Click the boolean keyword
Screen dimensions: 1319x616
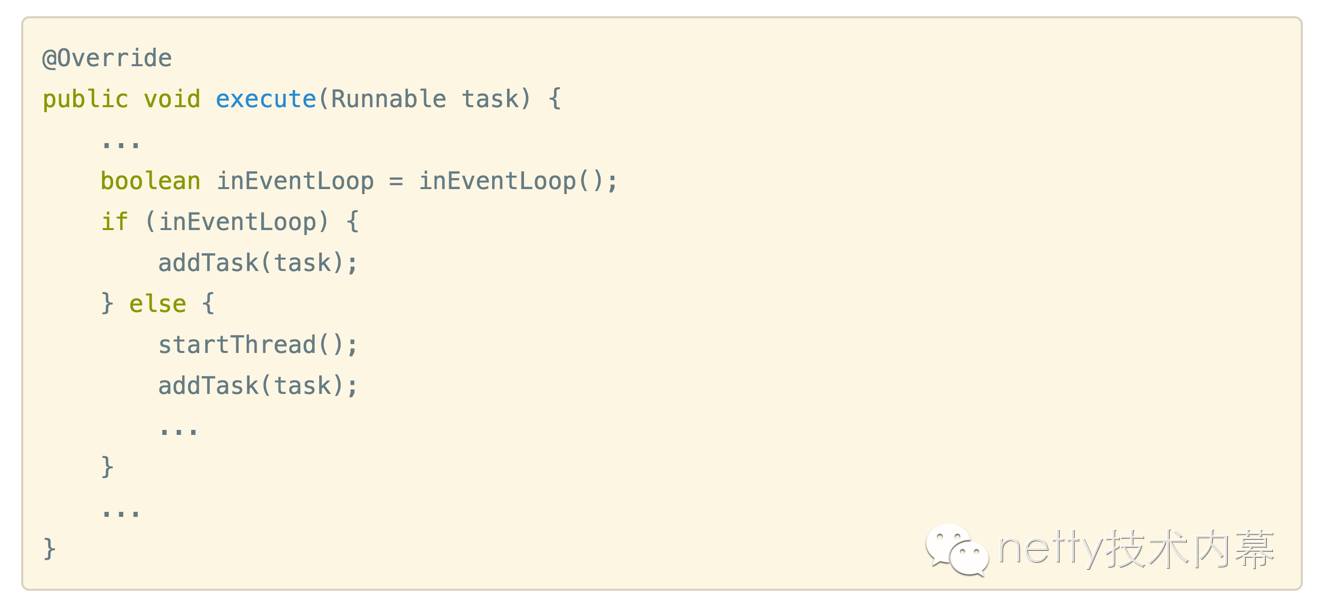[x=150, y=181]
